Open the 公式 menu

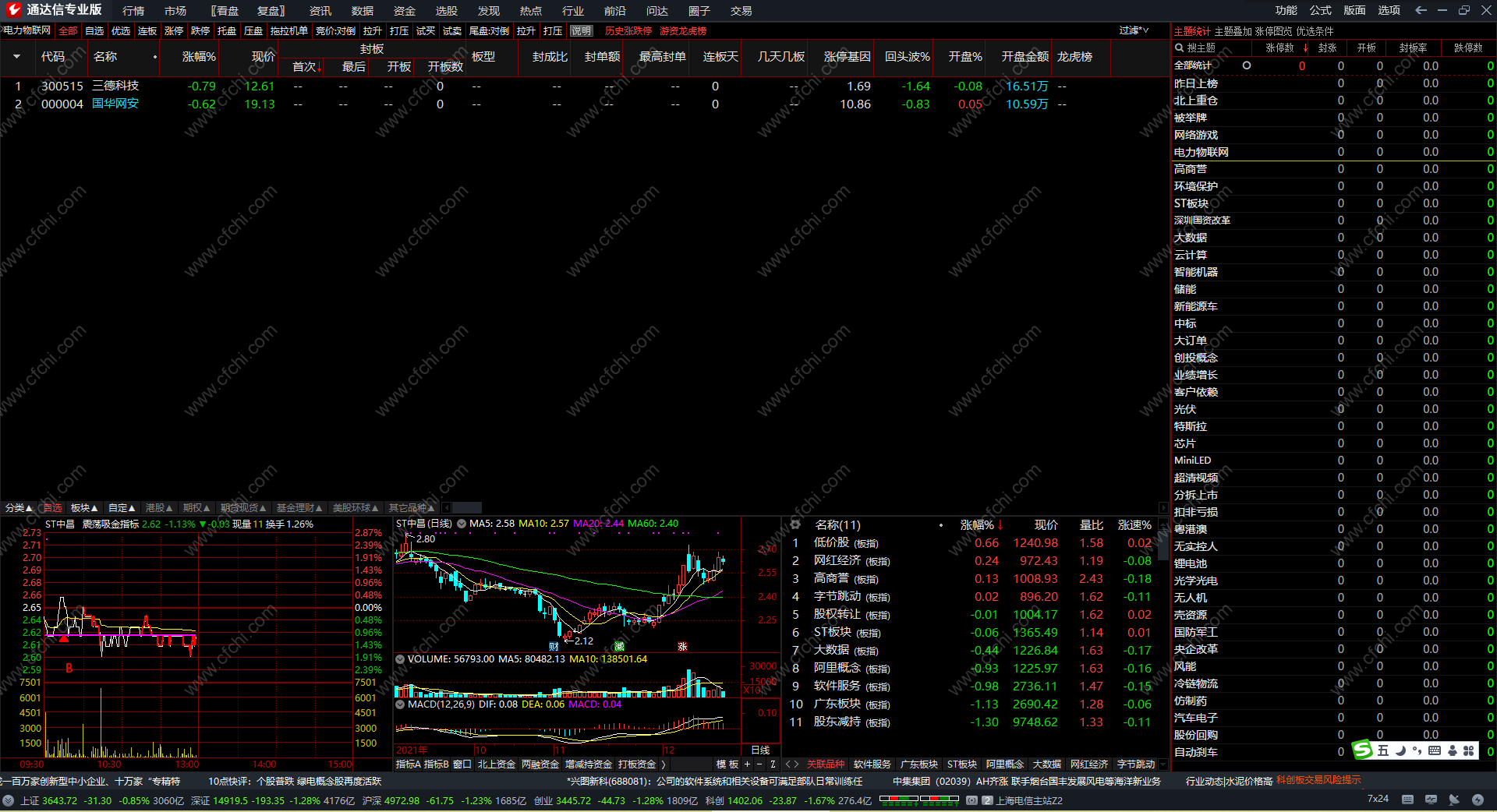click(1321, 10)
